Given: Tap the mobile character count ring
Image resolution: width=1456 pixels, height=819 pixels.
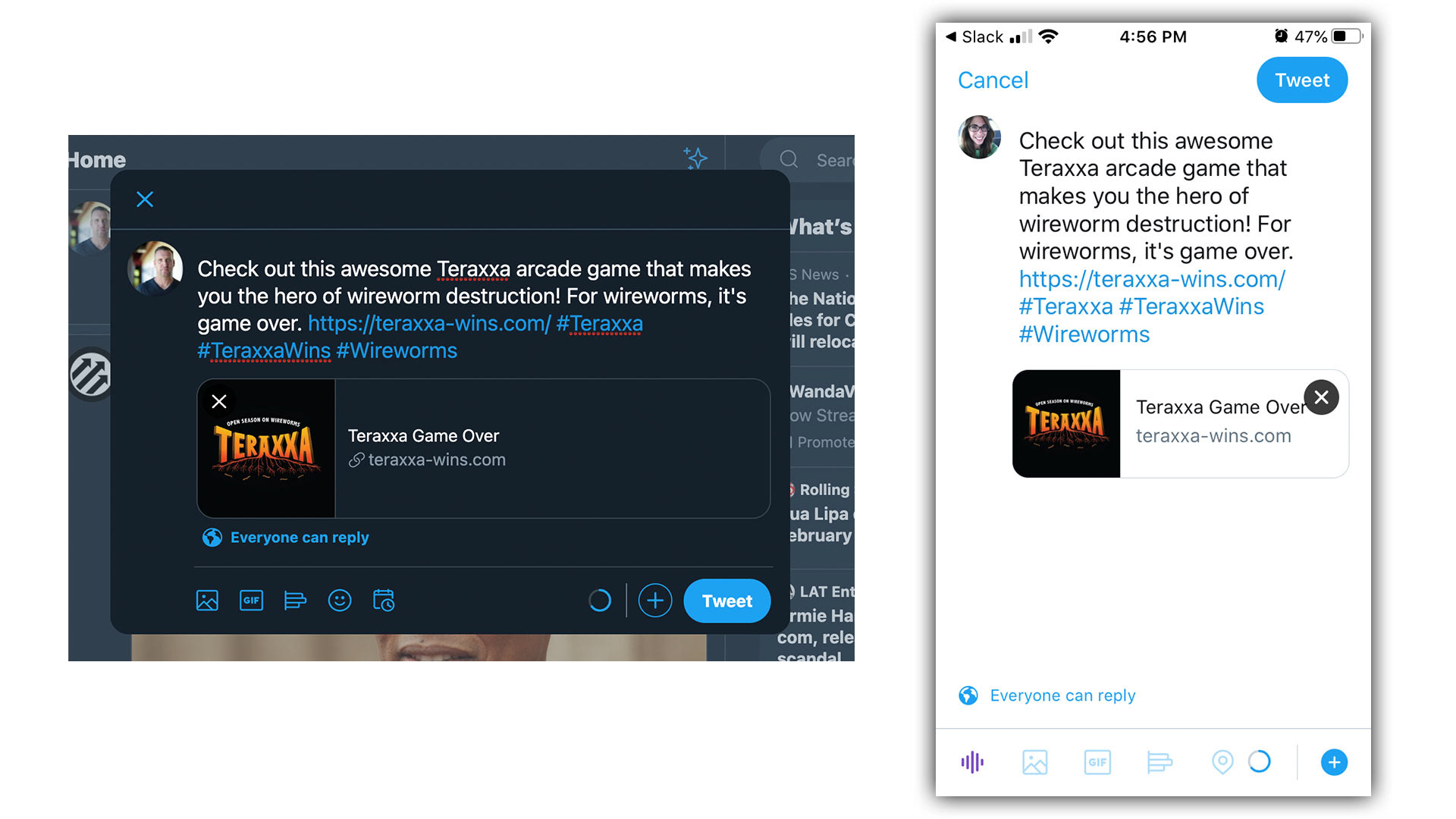Looking at the screenshot, I should click(x=1259, y=761).
